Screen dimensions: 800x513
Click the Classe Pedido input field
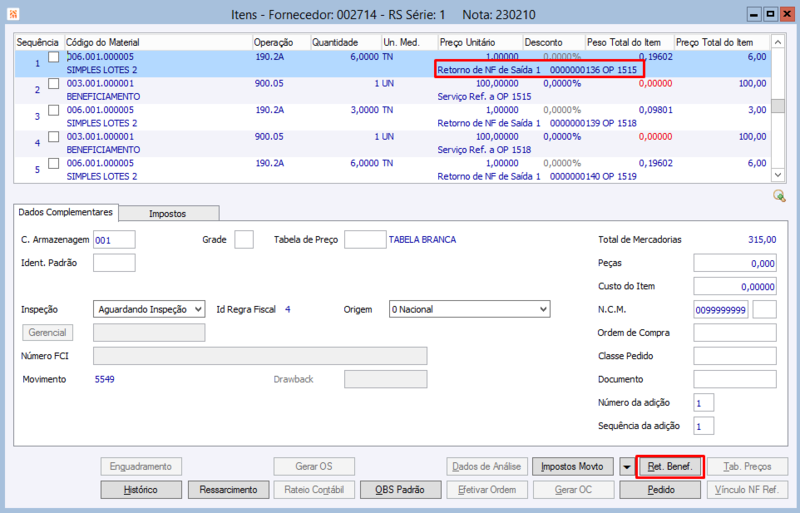pos(735,356)
